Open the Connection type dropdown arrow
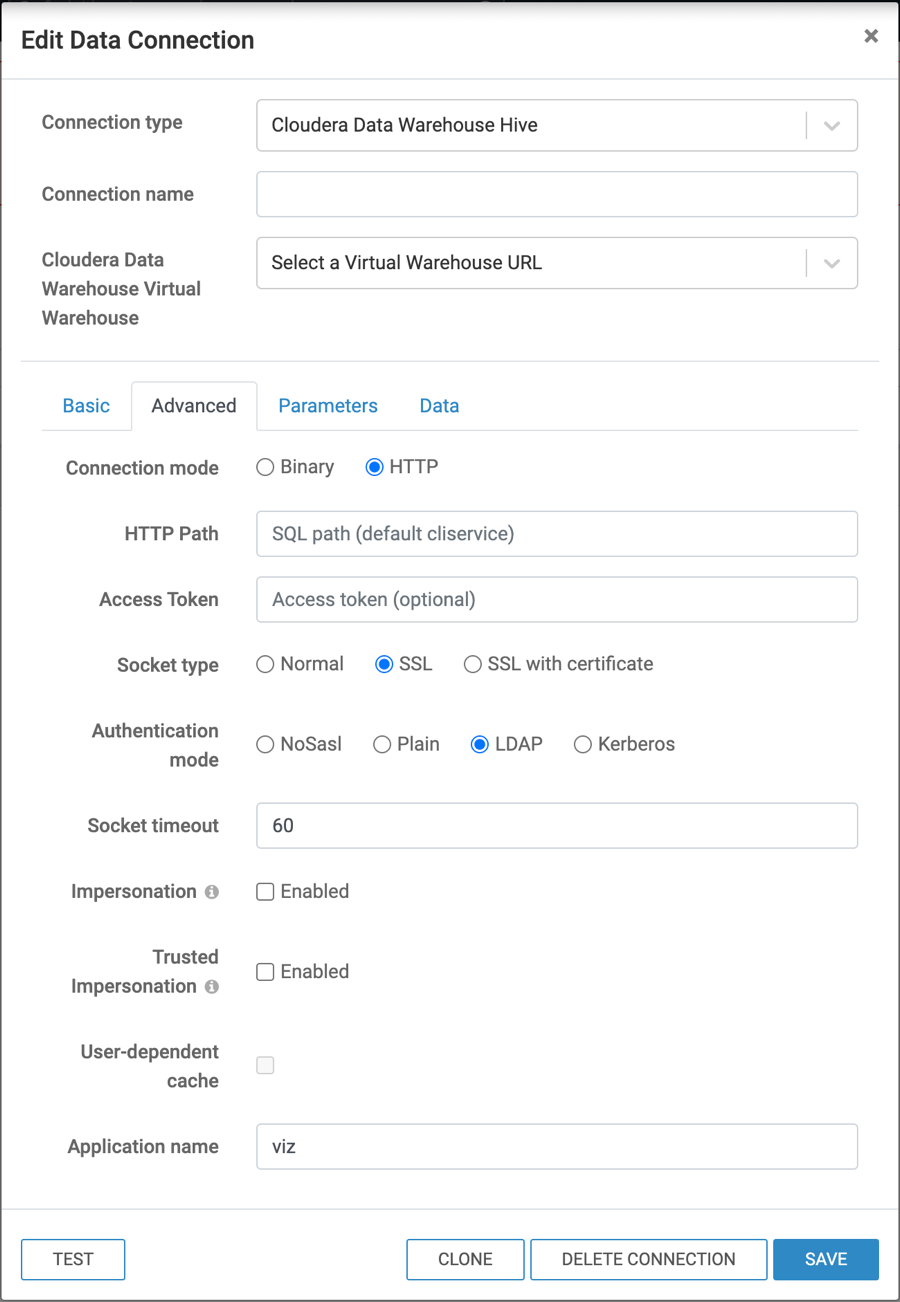This screenshot has width=900, height=1302. coord(831,126)
